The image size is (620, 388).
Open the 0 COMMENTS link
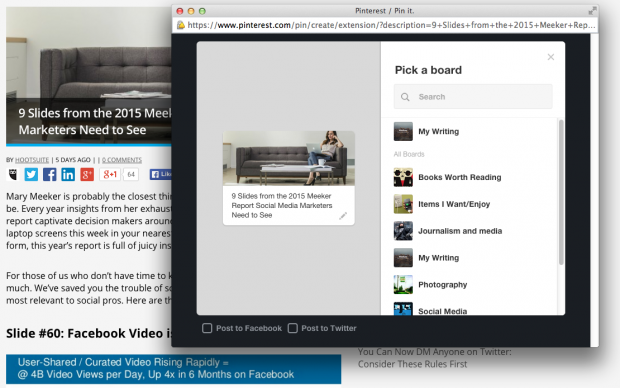point(122,160)
